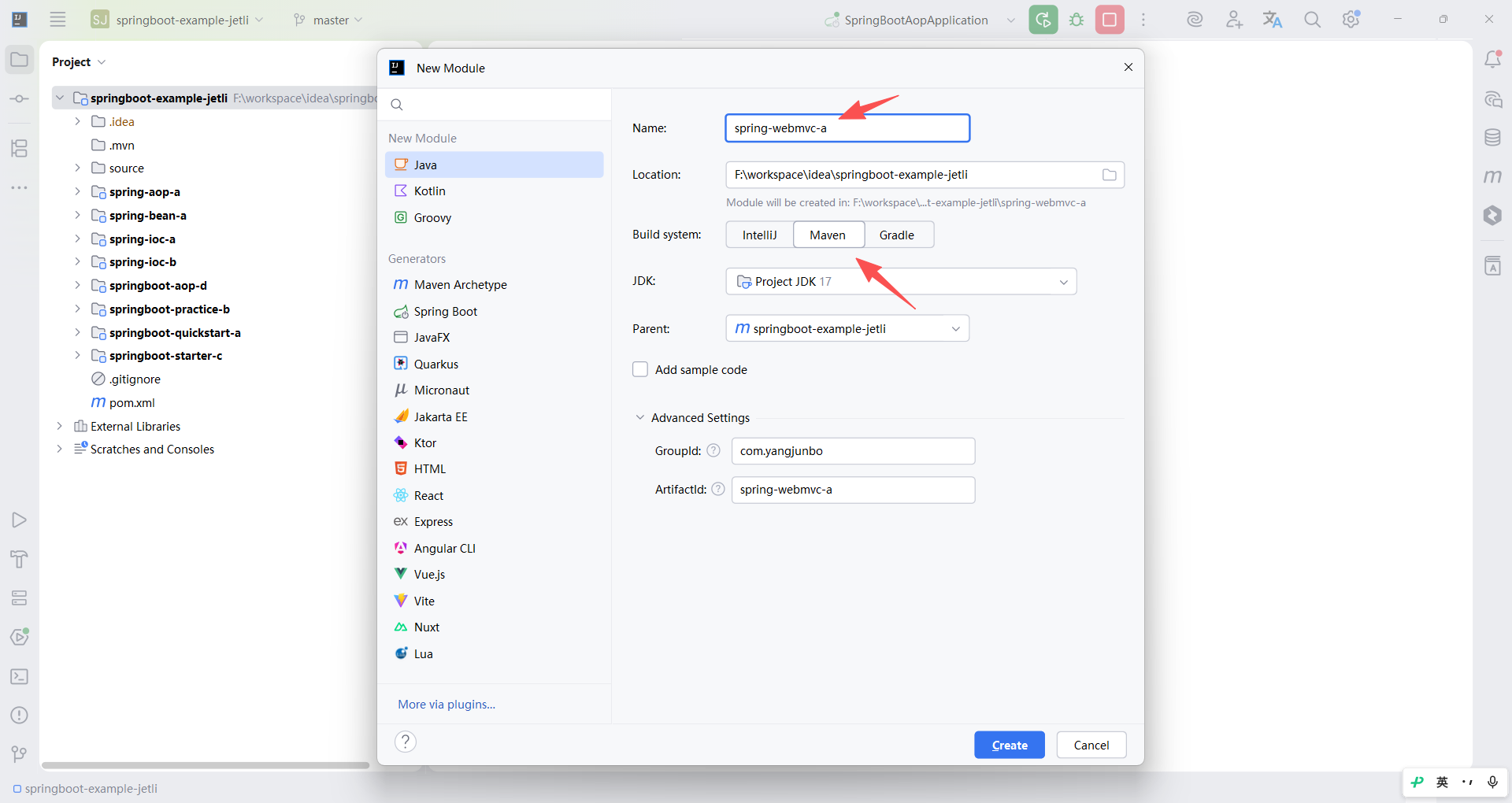This screenshot has height=803, width=1512.
Task: Toggle the microphone in IME tray
Action: coord(1492,782)
